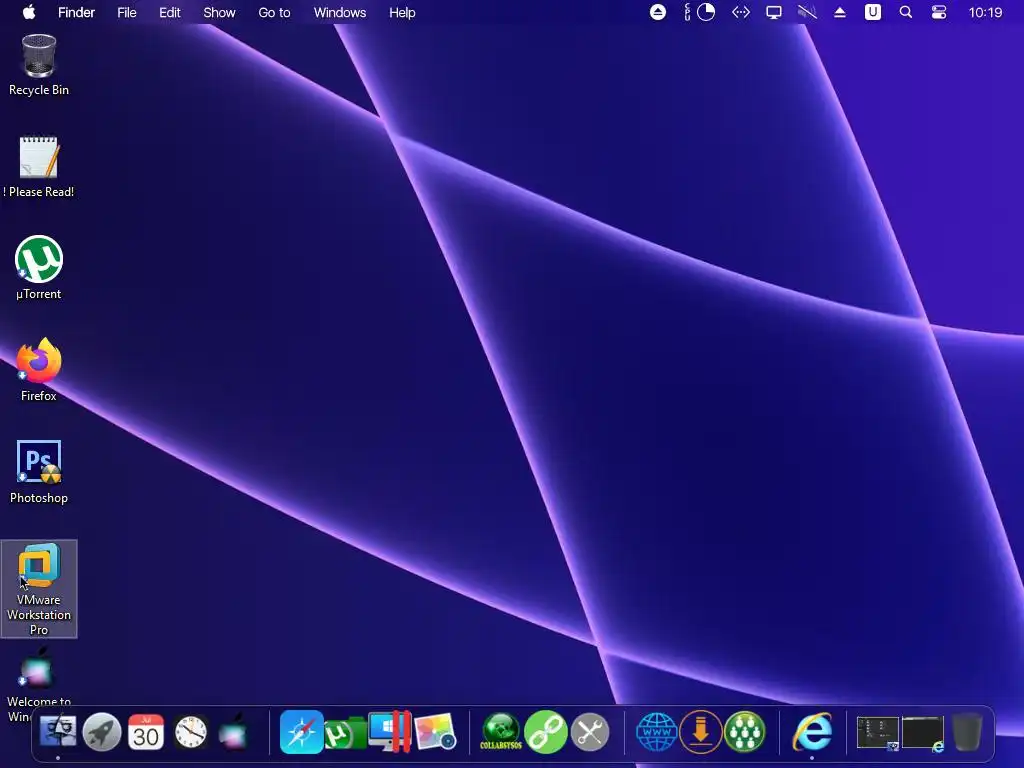This screenshot has height=768, width=1024.
Task: Open the Calendar icon showing 30
Action: coord(146,732)
